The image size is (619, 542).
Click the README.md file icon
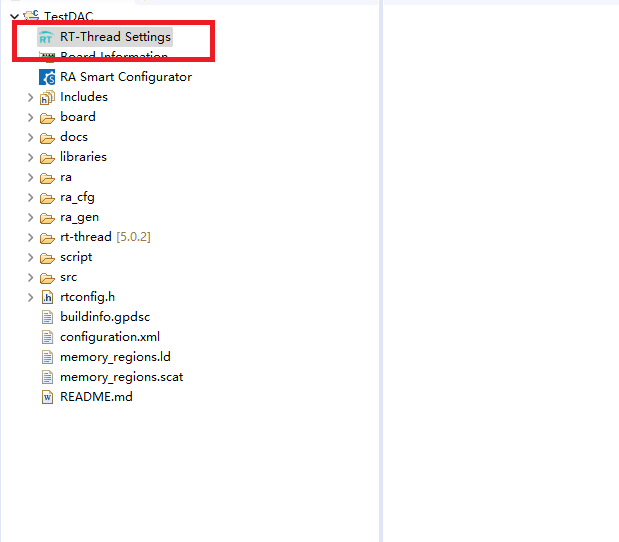[x=46, y=397]
